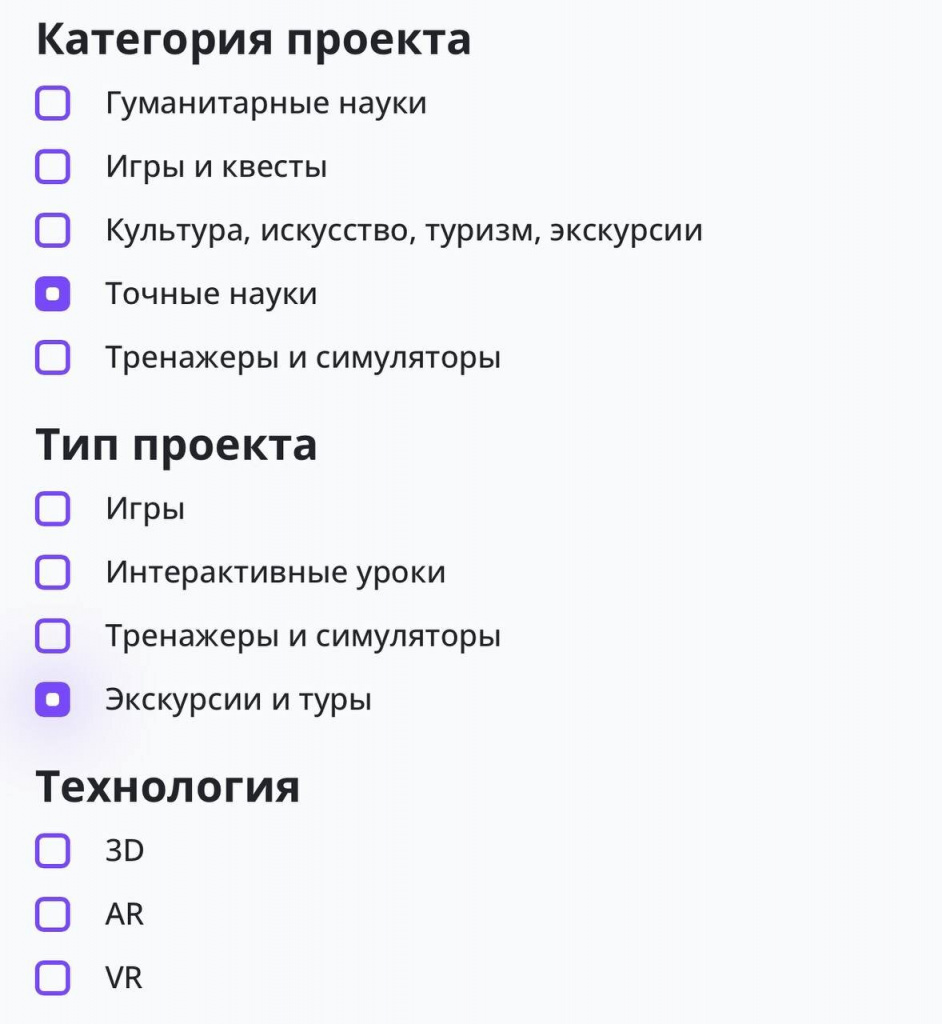Click the Гуманитарные науки label text
The height and width of the screenshot is (1024, 942).
point(266,104)
